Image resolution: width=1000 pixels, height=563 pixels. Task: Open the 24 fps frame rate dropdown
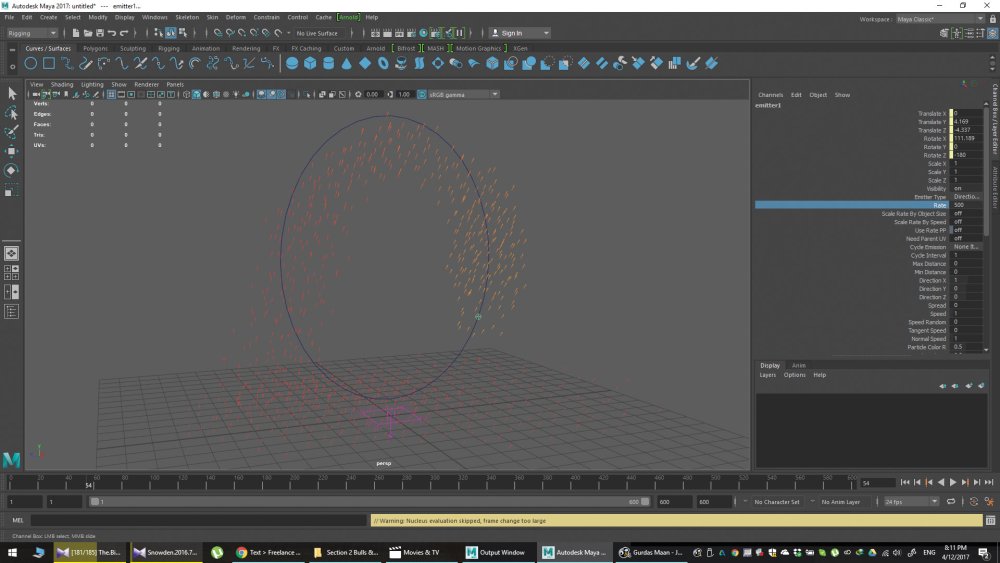click(x=911, y=502)
